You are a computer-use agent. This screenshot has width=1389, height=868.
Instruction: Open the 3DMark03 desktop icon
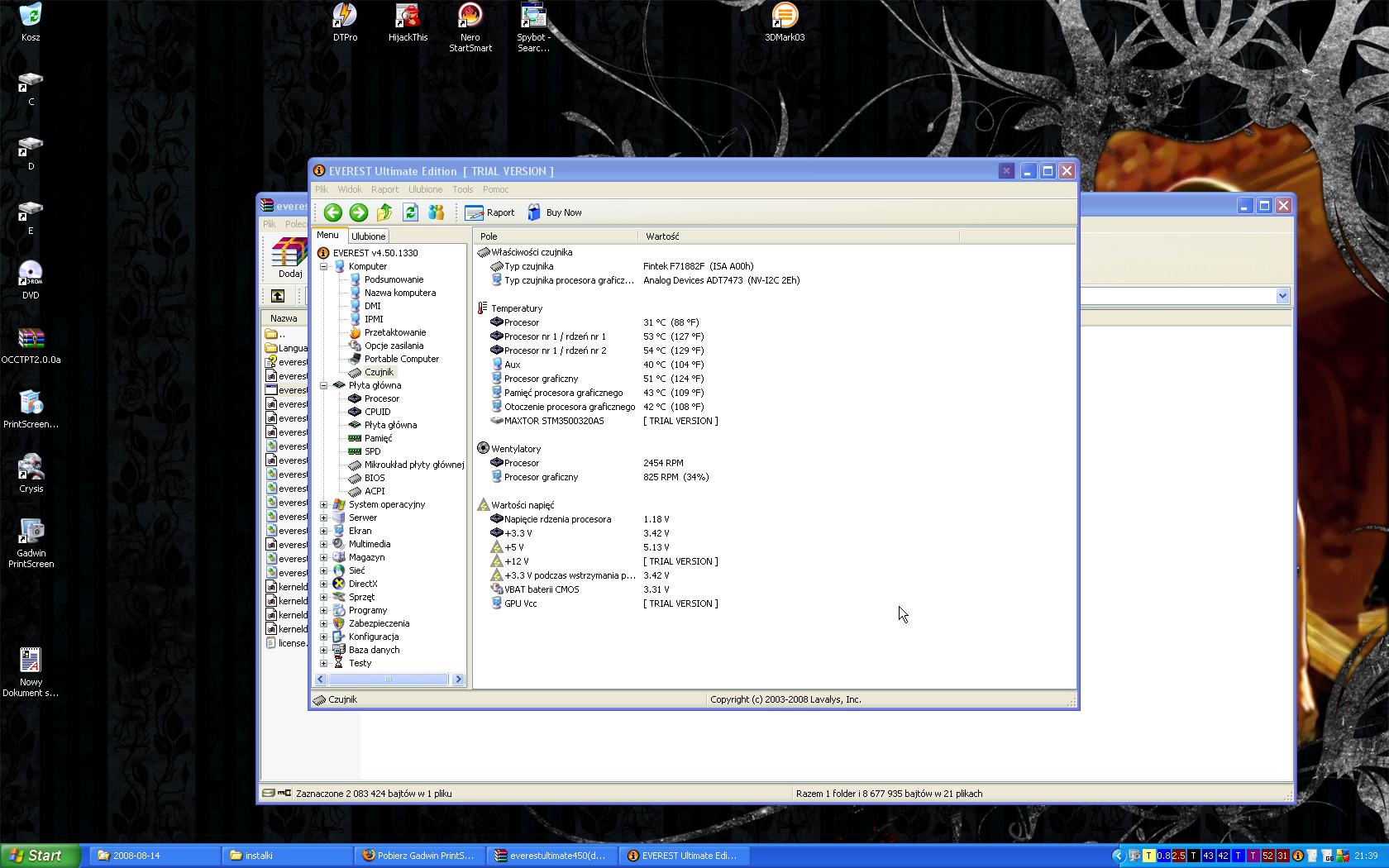pos(785,22)
